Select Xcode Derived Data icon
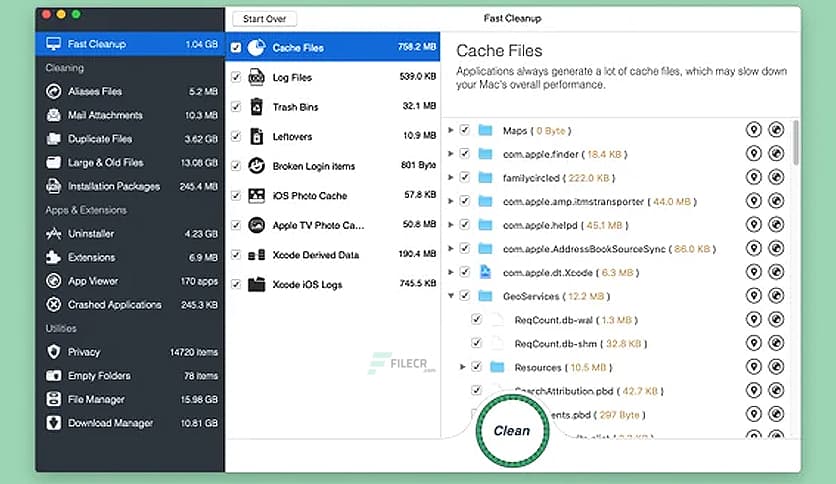Screen dimensions: 836x484 click(256, 255)
